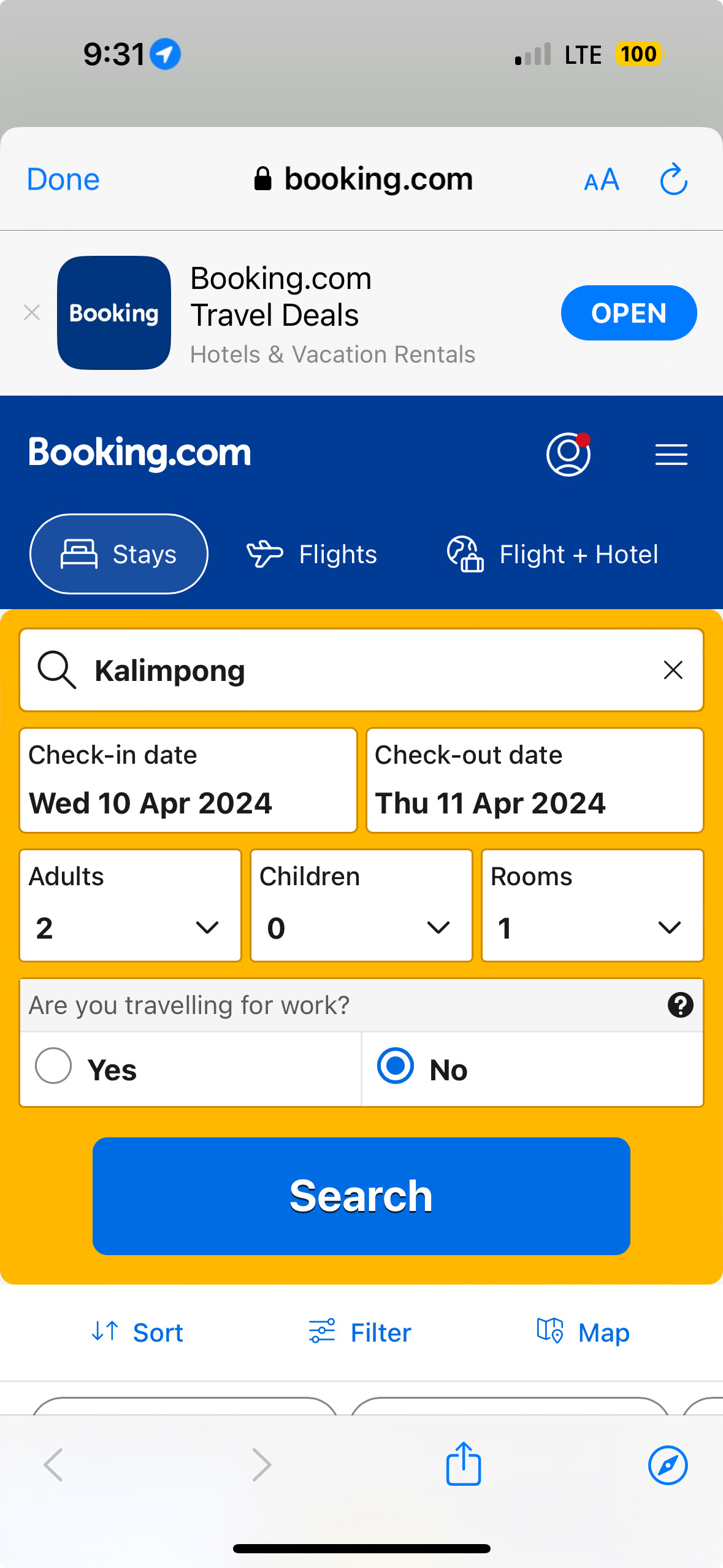Expand the Children dropdown
The image size is (723, 1568).
(361, 905)
